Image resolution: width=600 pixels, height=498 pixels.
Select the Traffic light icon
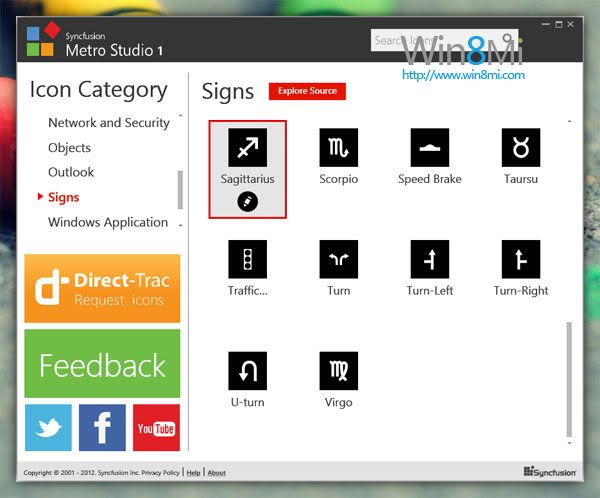[x=248, y=259]
